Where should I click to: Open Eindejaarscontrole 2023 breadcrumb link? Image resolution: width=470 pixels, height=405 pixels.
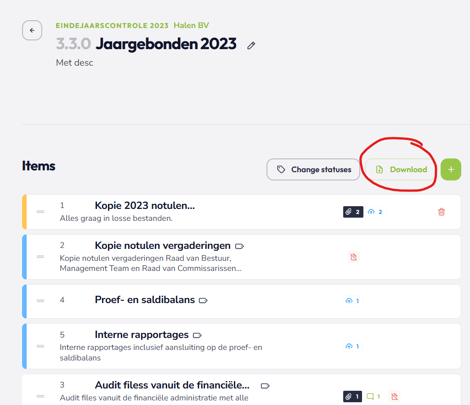point(112,26)
